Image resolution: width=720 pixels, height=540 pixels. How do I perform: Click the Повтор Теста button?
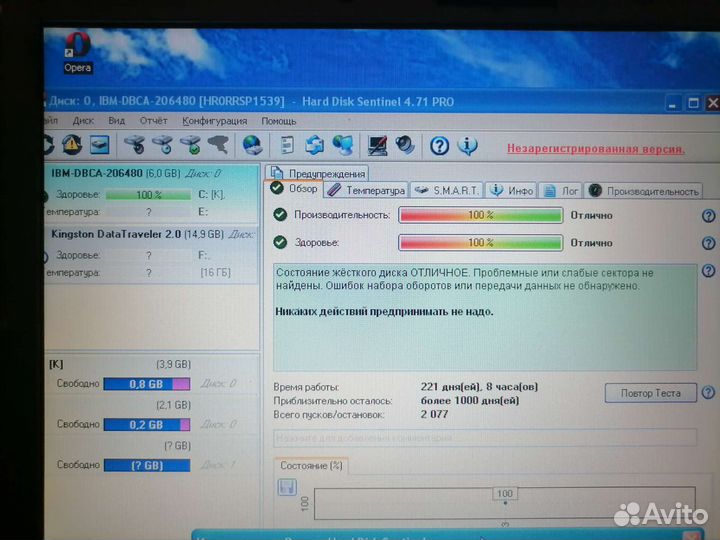(651, 393)
